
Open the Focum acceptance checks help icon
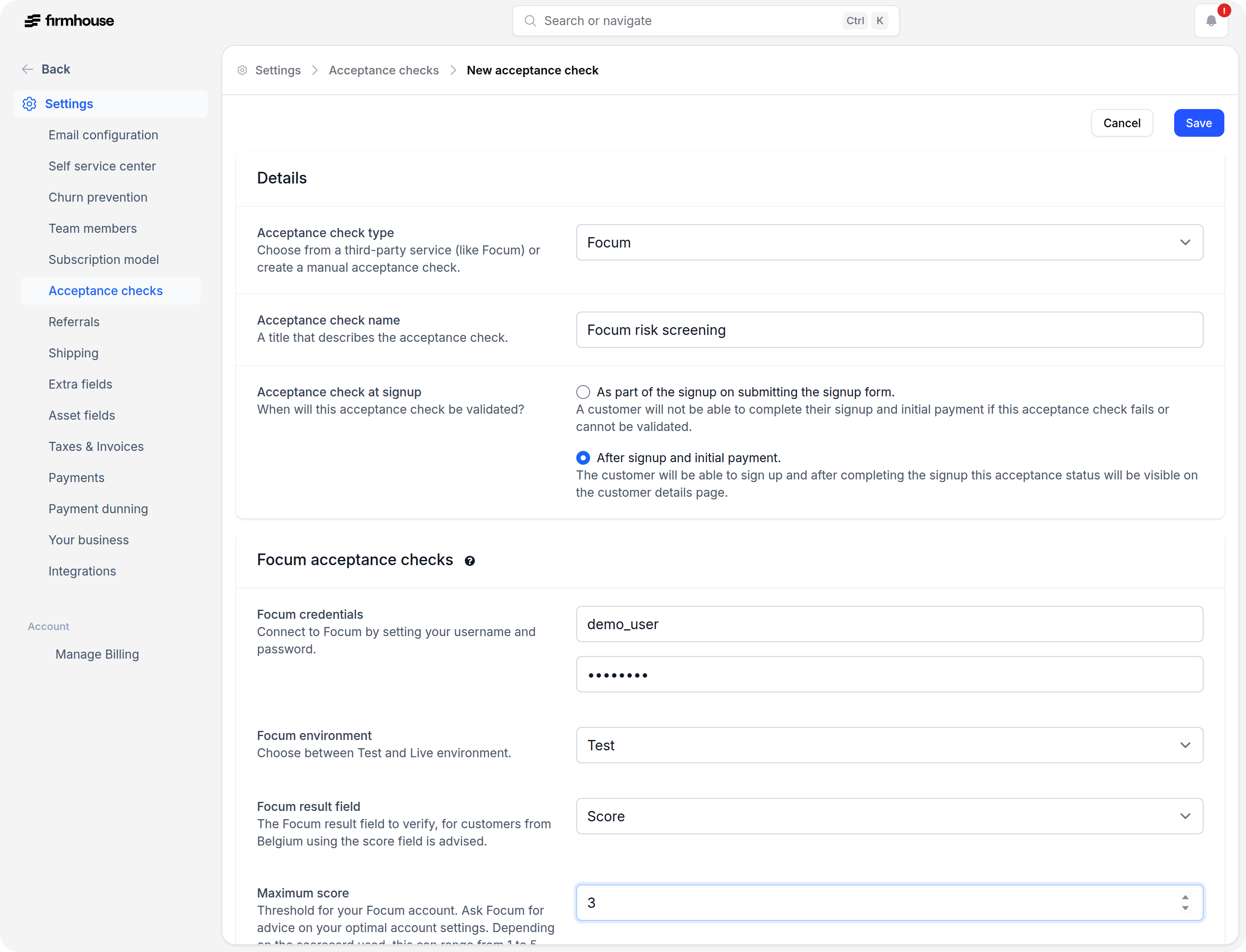pyautogui.click(x=470, y=561)
